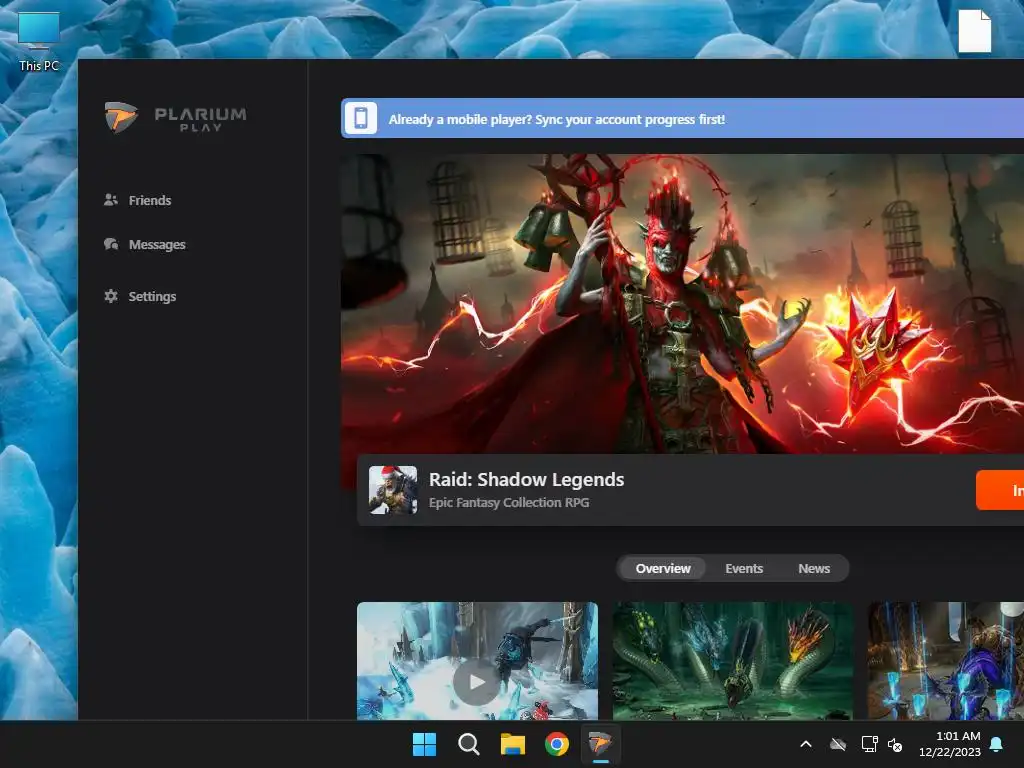This screenshot has width=1024, height=768.
Task: Open the purple armored champion thumbnail
Action: 946,661
